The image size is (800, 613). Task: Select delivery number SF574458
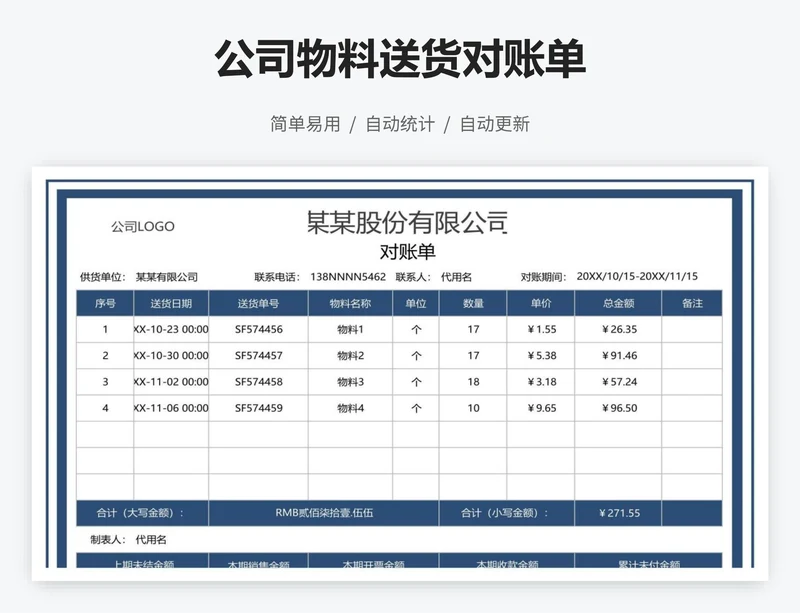[x=259, y=382]
